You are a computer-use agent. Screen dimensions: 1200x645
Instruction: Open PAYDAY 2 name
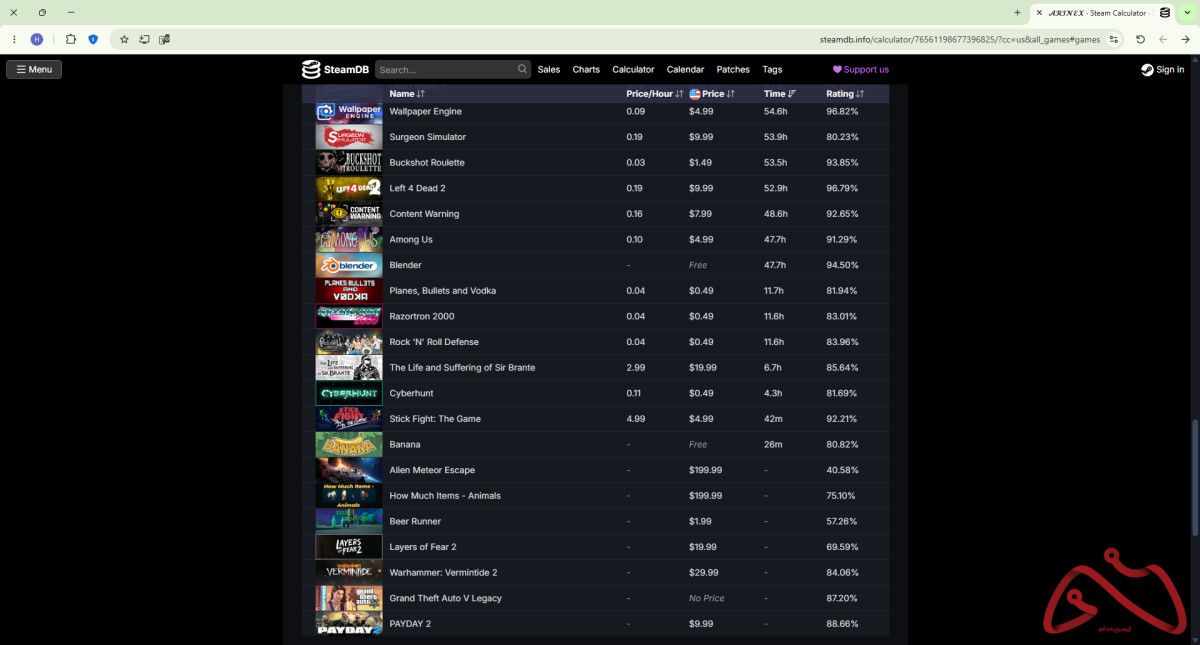(x=410, y=624)
